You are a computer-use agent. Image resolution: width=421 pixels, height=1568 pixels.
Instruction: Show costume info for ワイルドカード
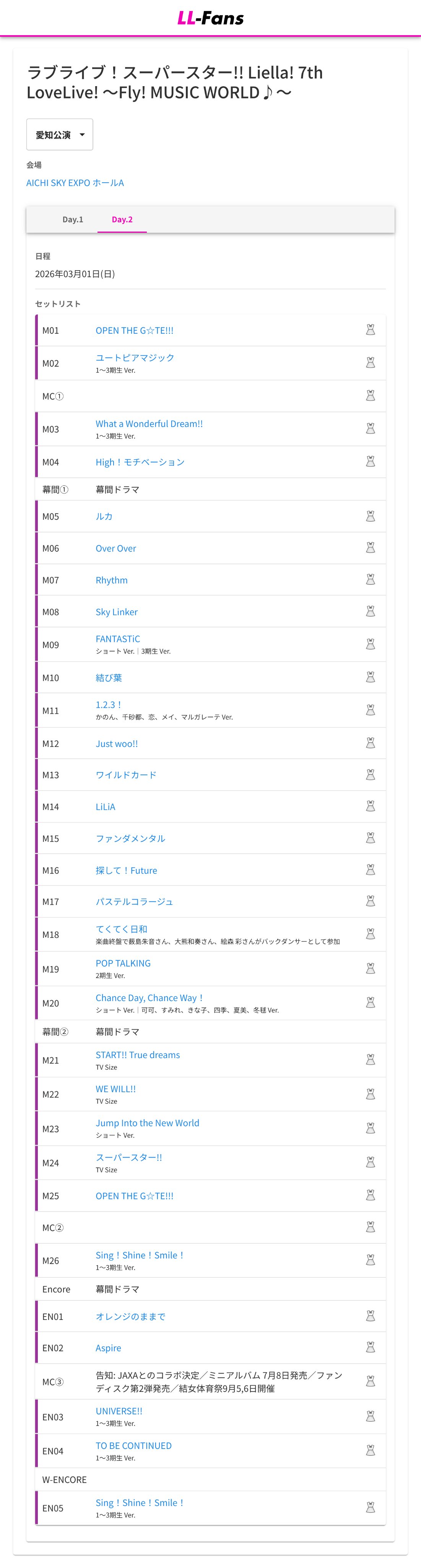click(x=370, y=775)
